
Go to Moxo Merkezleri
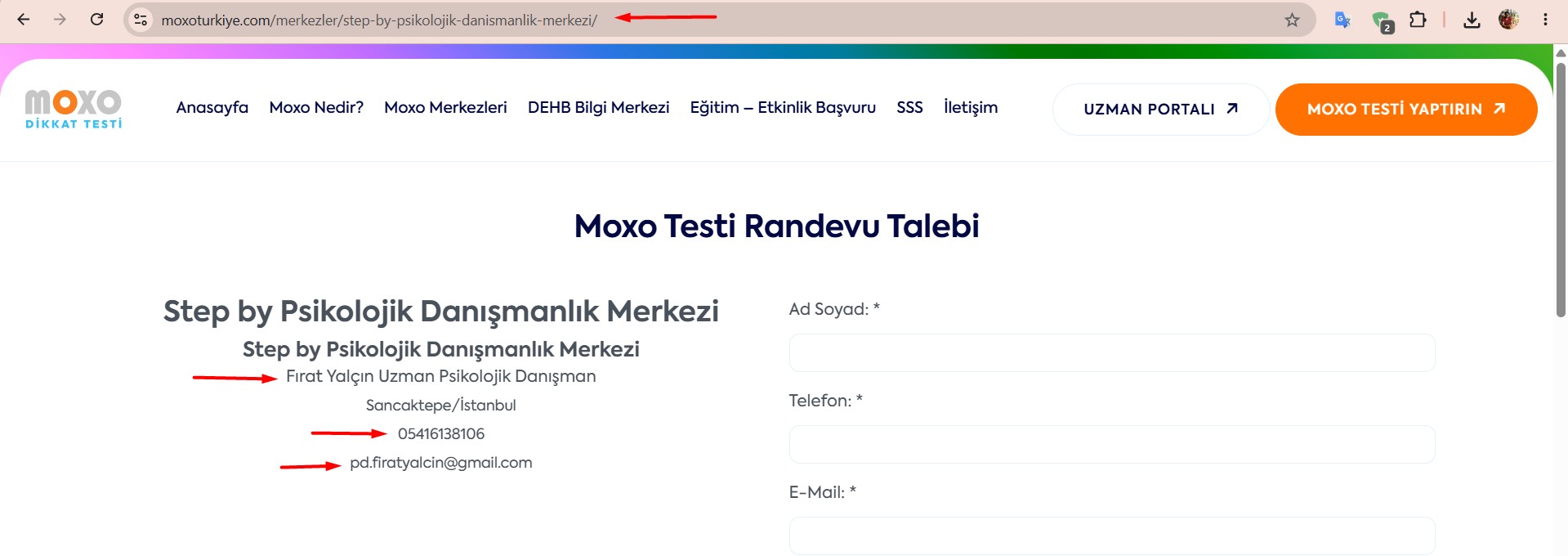445,107
